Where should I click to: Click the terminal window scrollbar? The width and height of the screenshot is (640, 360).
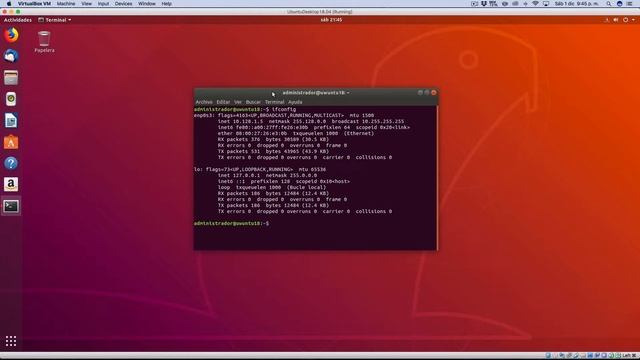[x=437, y=178]
